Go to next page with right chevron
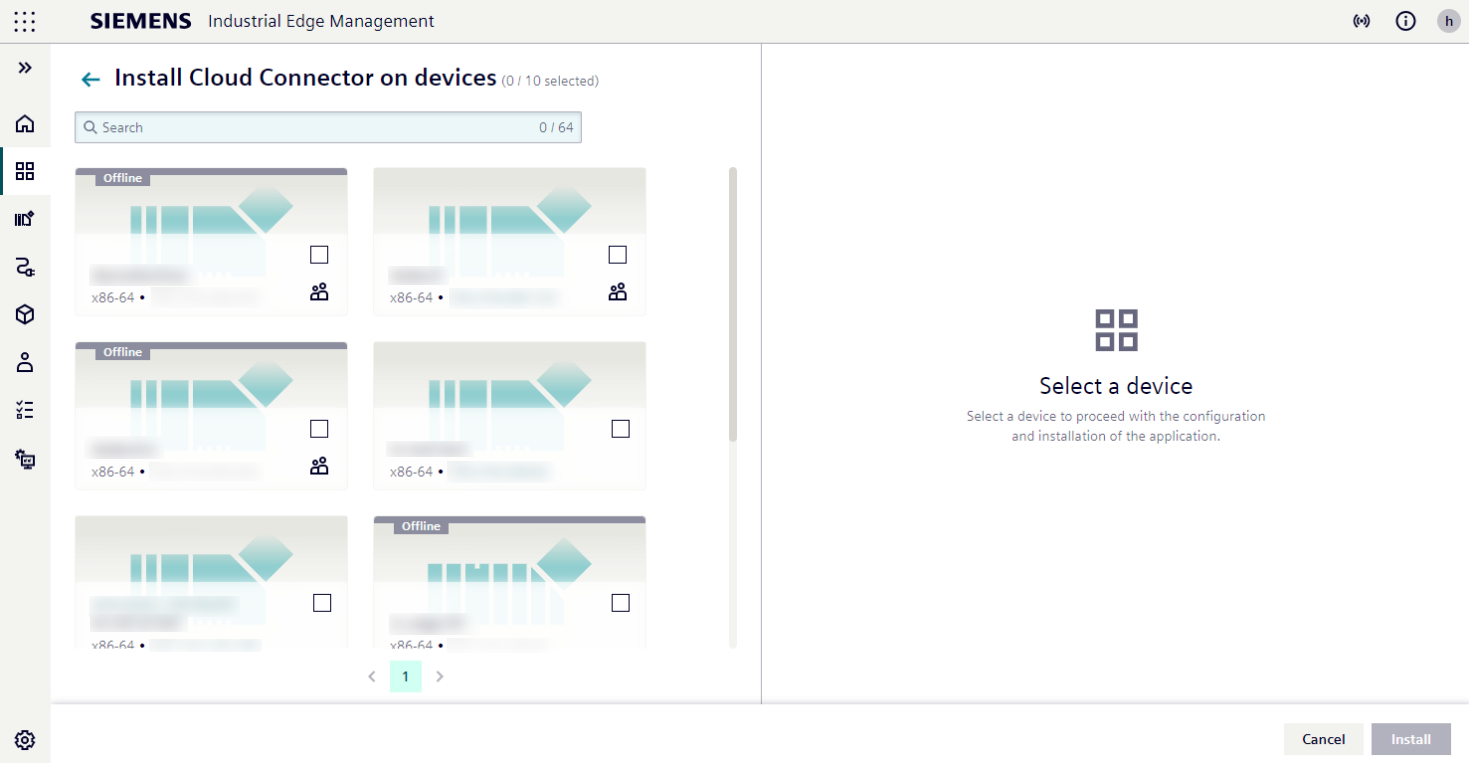This screenshot has height=763, width=1469. [439, 676]
